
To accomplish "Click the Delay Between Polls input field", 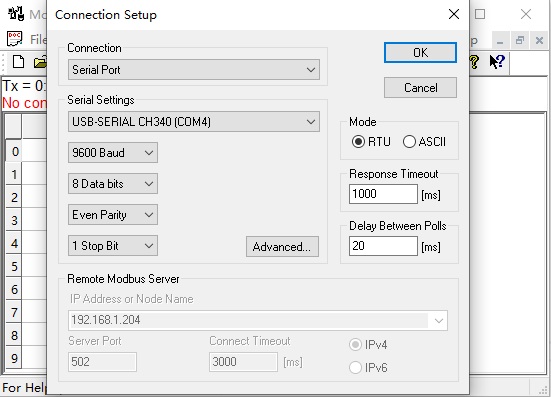I will pyautogui.click(x=383, y=246).
